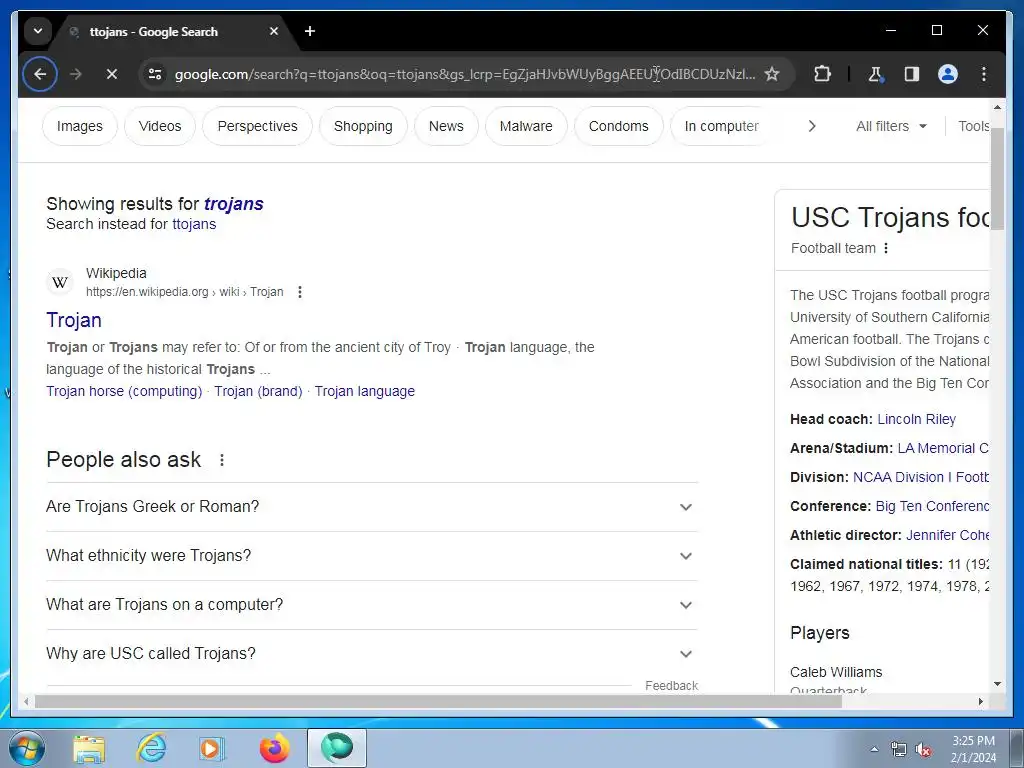This screenshot has height=768, width=1024.
Task: Select the Condoms filter chip
Action: [x=618, y=126]
